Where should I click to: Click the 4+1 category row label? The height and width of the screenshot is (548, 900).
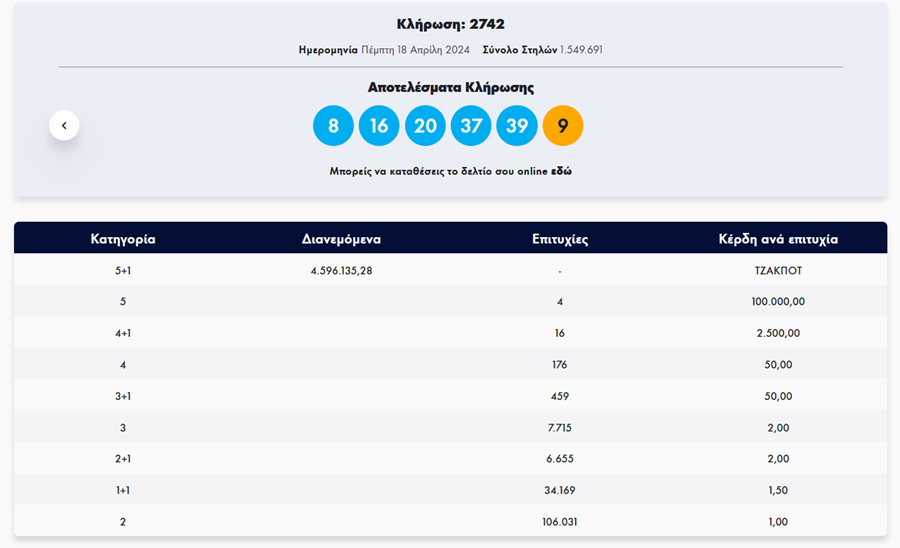[123, 333]
